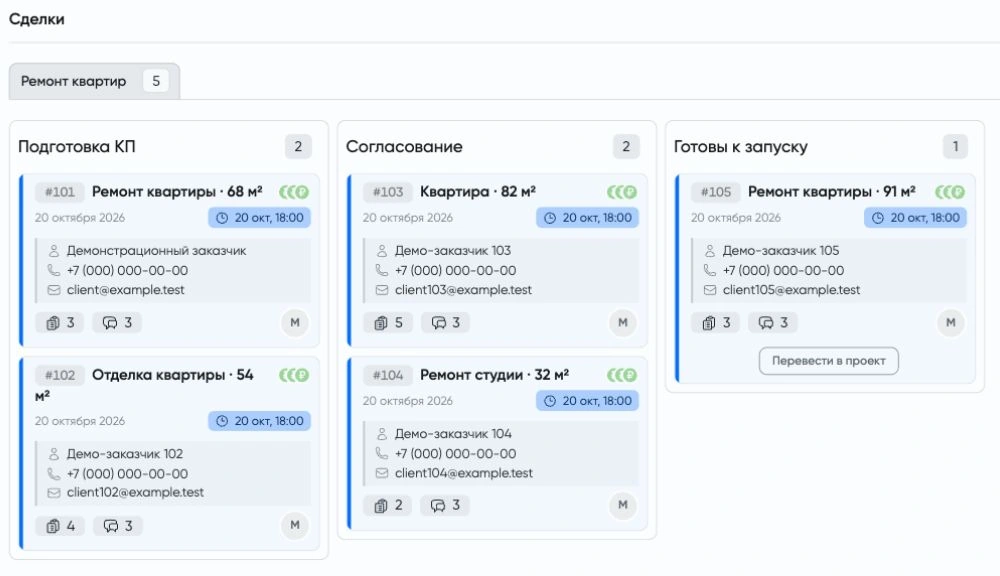
Task: Click the 20 окт, 18:00 deadline badge on #101
Action: [259, 218]
